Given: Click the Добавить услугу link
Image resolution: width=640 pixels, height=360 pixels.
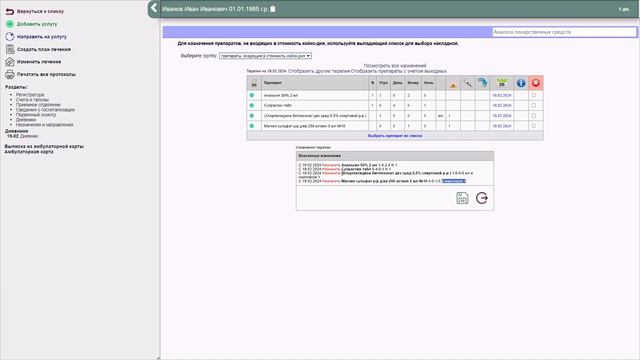Looking at the screenshot, I should pos(37,24).
